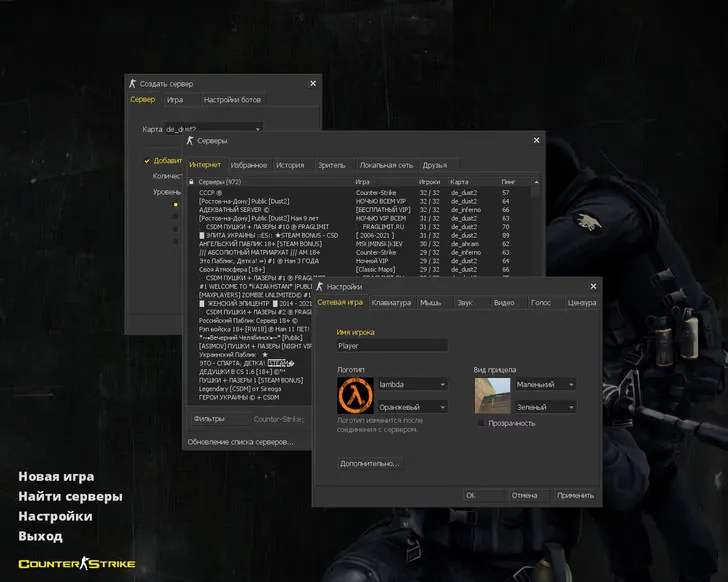Click the Серверы window title icon
This screenshot has height=582, width=728.
coord(192,141)
